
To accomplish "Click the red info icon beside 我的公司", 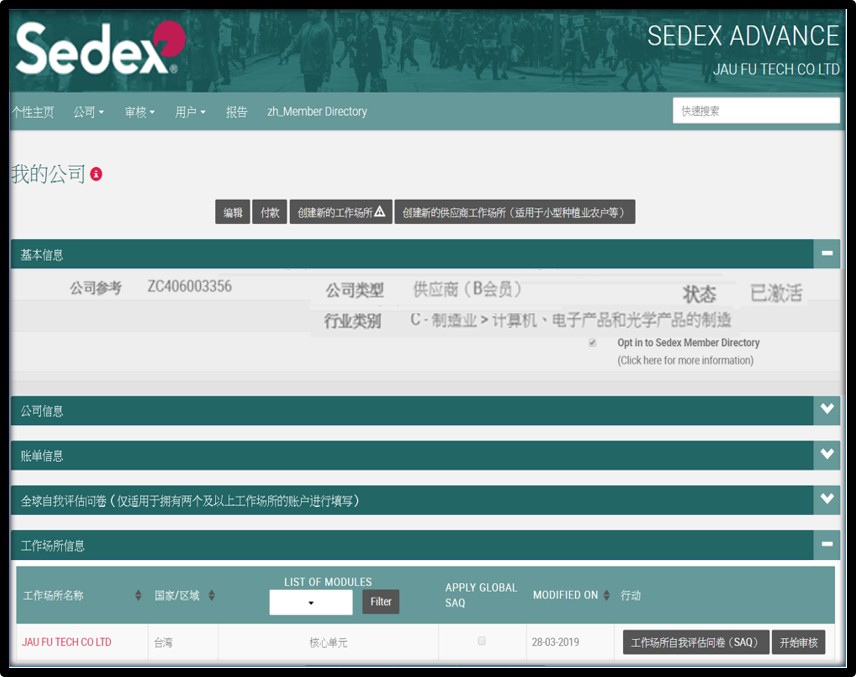I will pos(96,174).
